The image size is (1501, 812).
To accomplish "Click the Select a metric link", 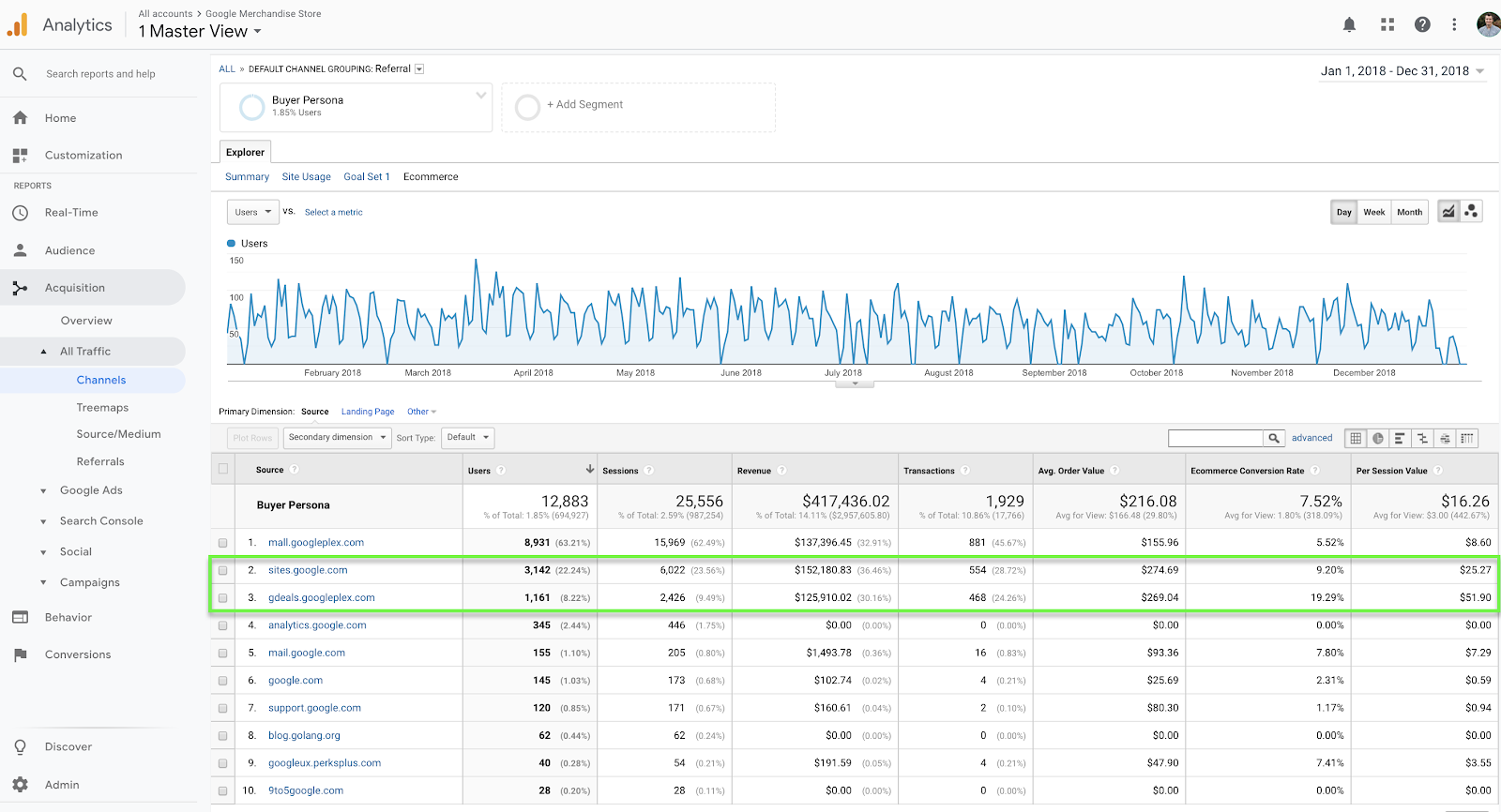I will pos(334,213).
